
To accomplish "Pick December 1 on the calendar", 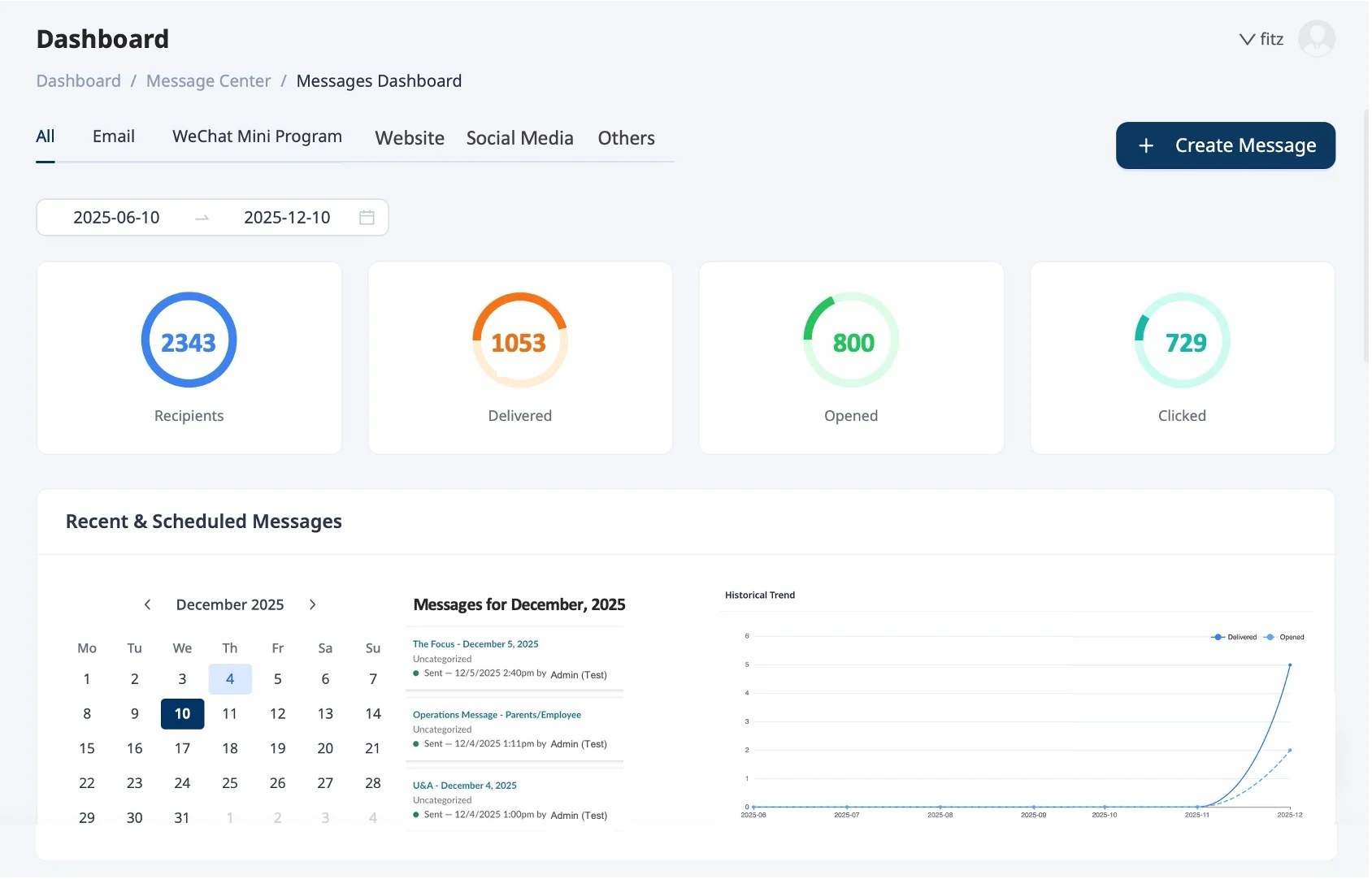I will click(x=87, y=679).
